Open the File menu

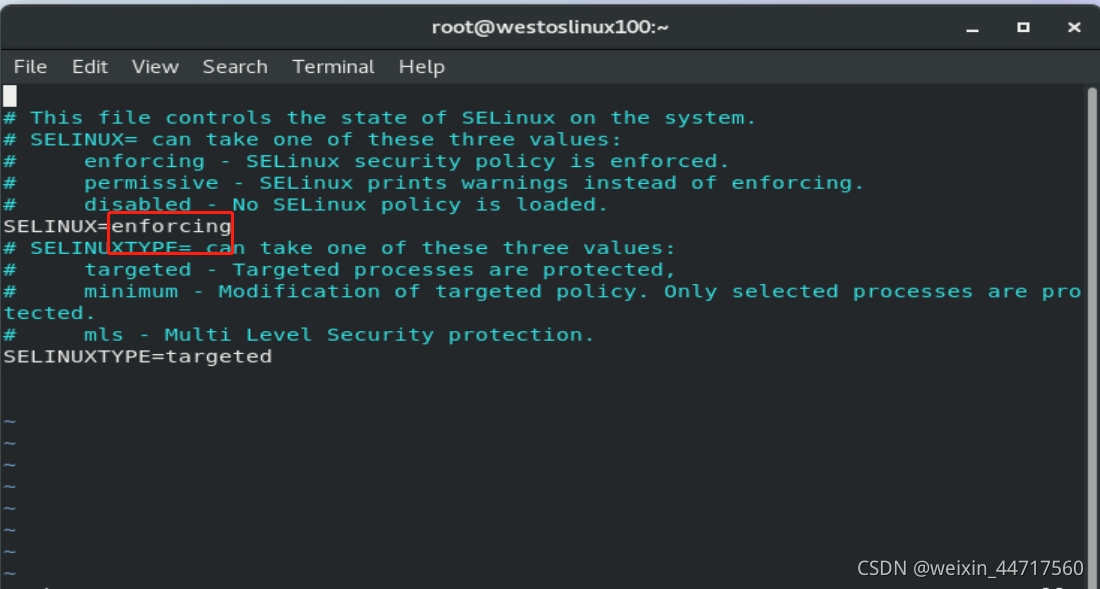coord(30,67)
